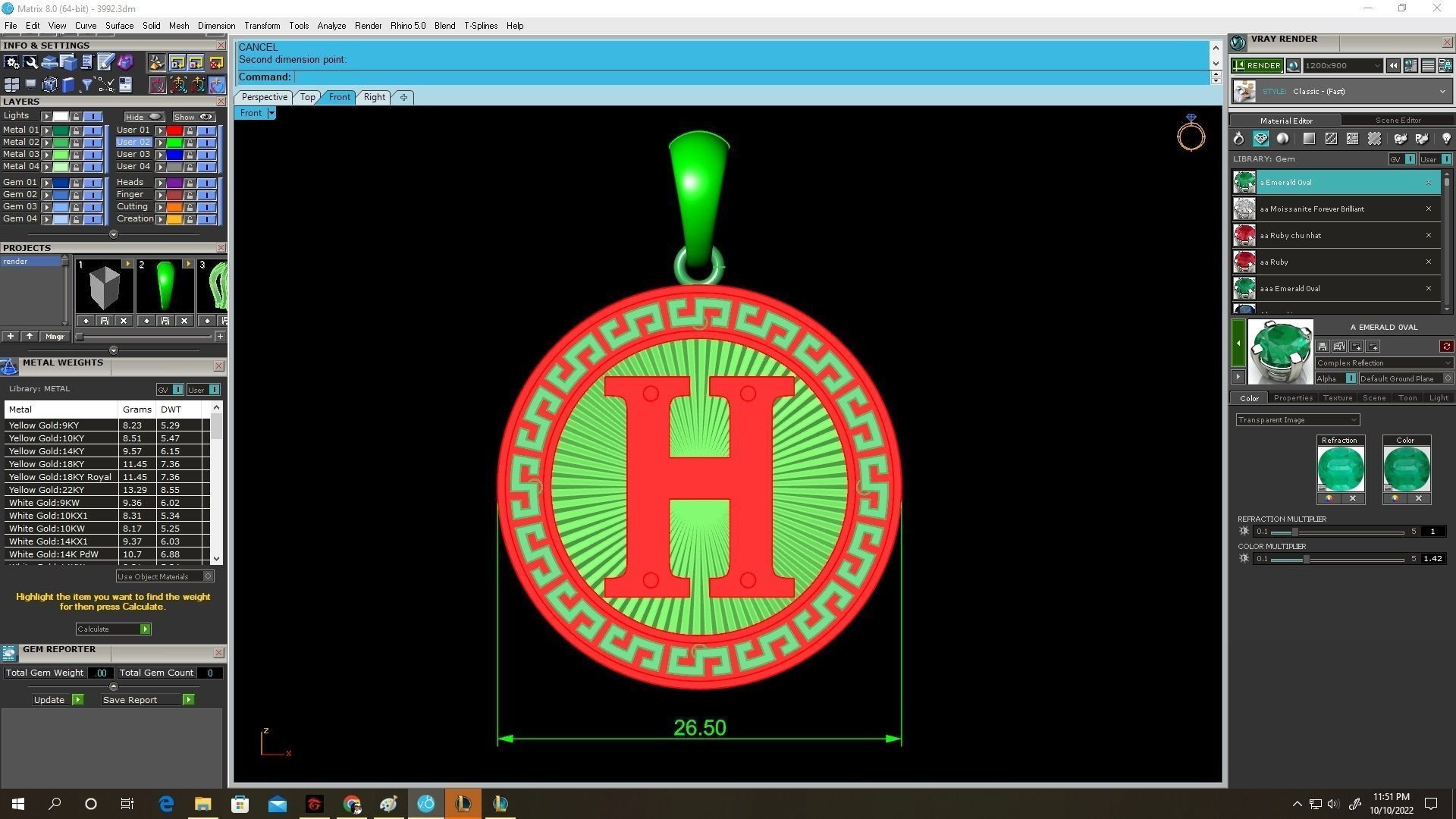Toggle the Alpha switch in the material editor
This screenshot has height=819, width=1456.
click(x=1351, y=378)
